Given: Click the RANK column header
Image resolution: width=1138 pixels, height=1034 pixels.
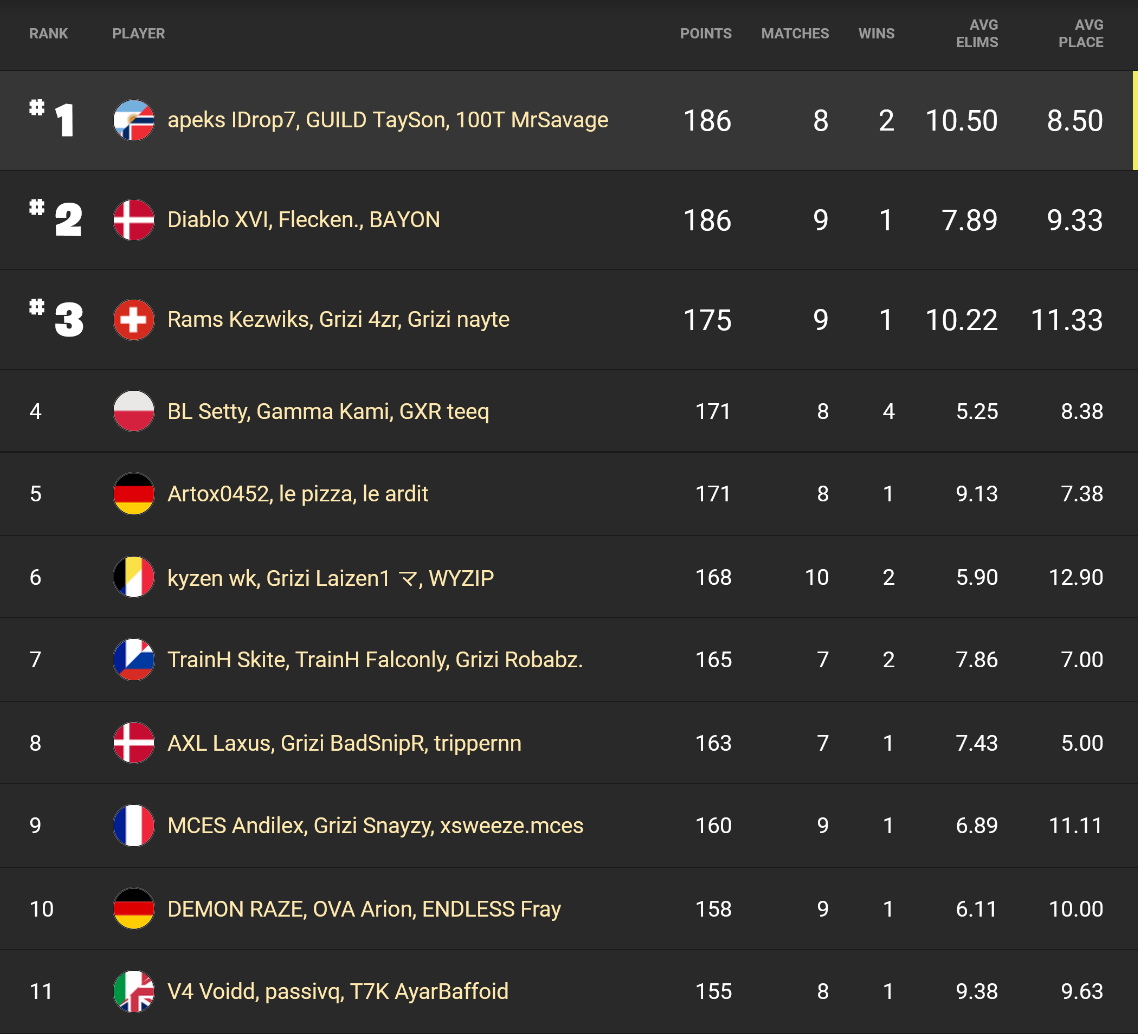Looking at the screenshot, I should (48, 33).
